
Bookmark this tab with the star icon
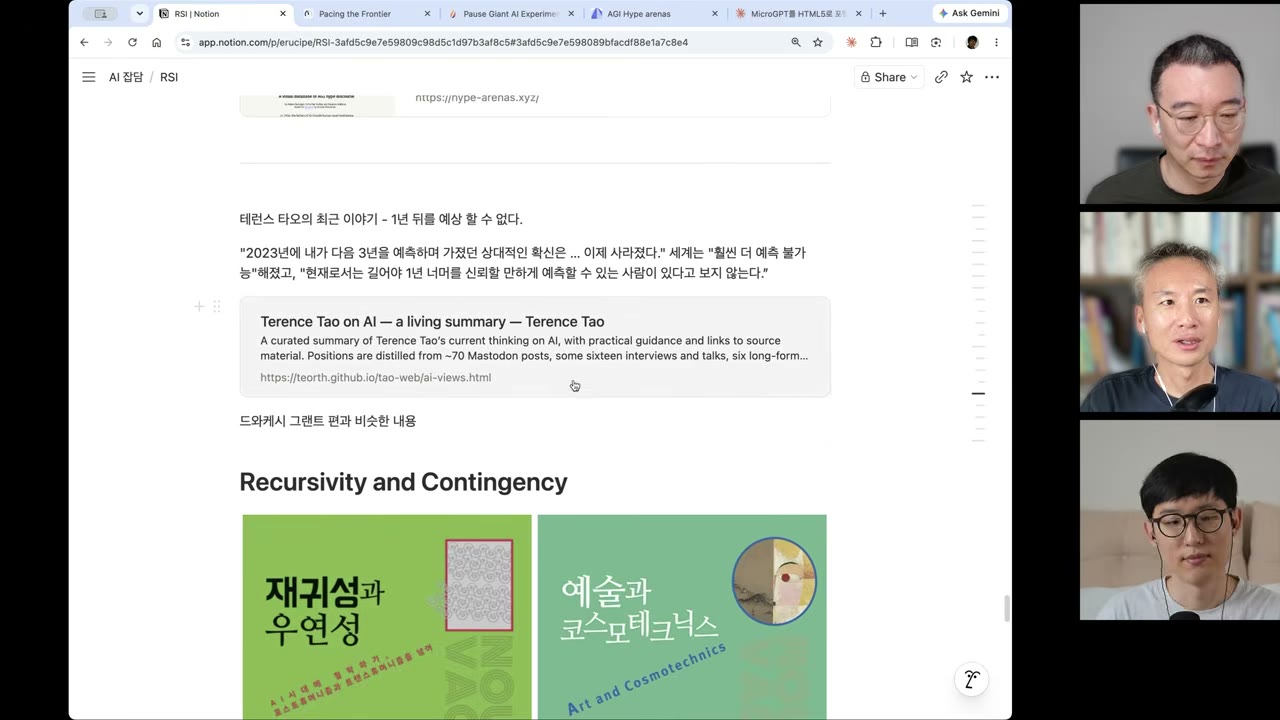coord(818,42)
